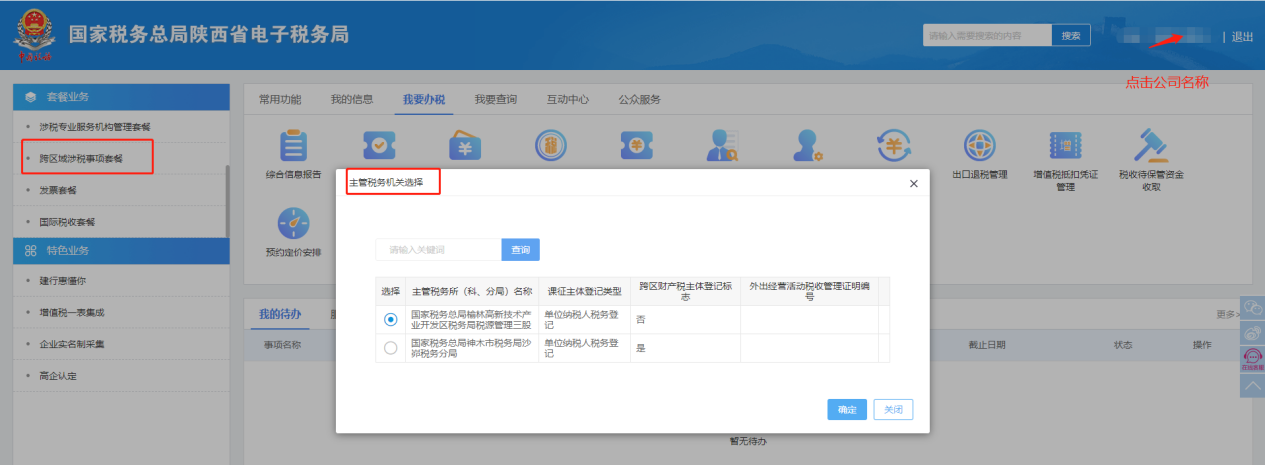Select radio for 榆林高新技术产业开发区税务局
Image resolution: width=1265 pixels, height=465 pixels.
pyautogui.click(x=390, y=319)
